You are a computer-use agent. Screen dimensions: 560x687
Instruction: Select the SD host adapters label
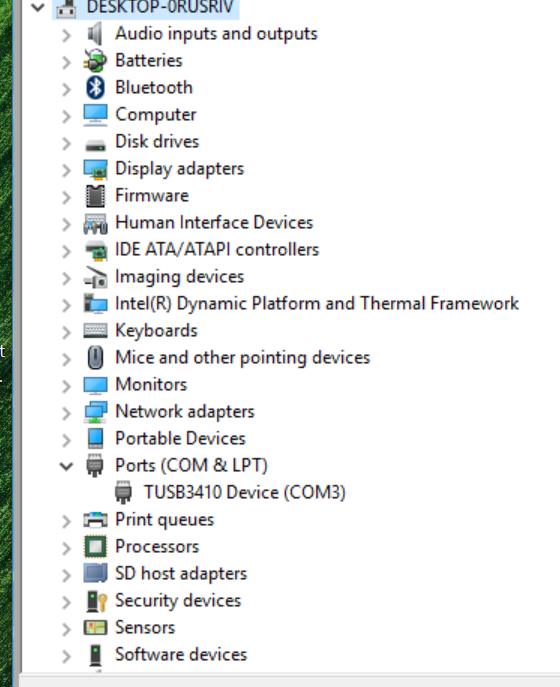[181, 574]
